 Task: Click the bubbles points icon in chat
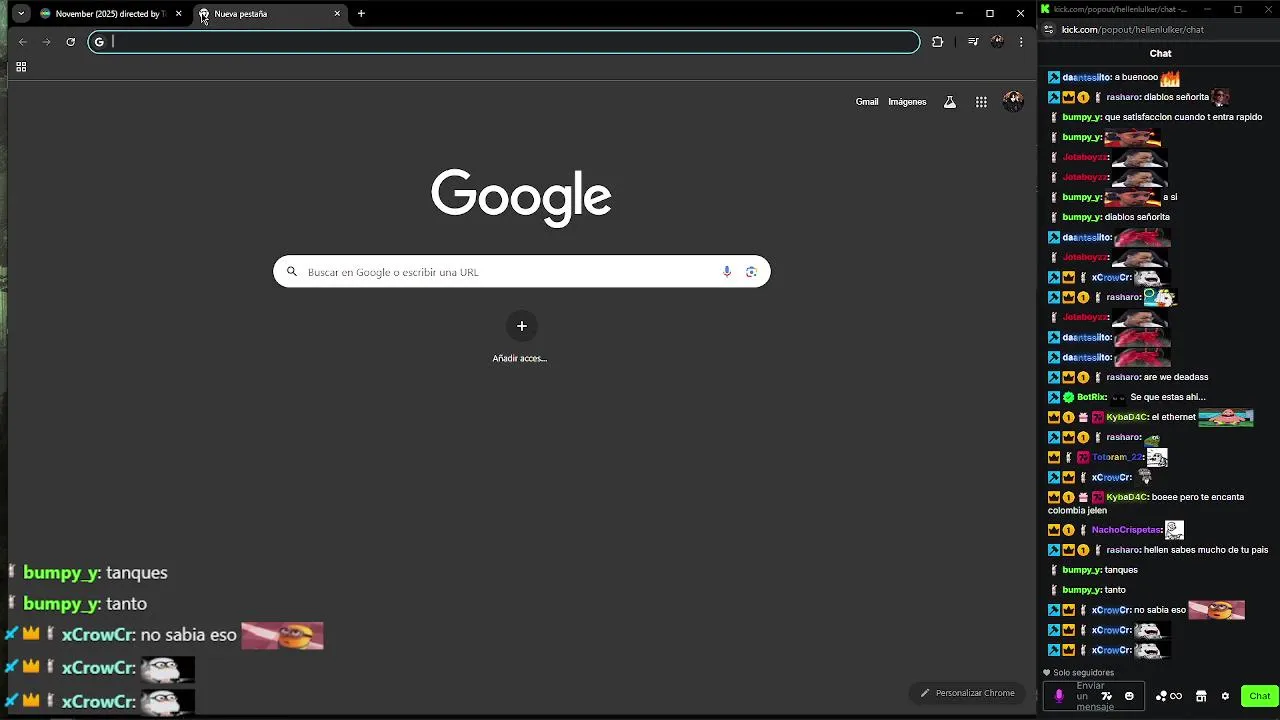(x=1161, y=696)
